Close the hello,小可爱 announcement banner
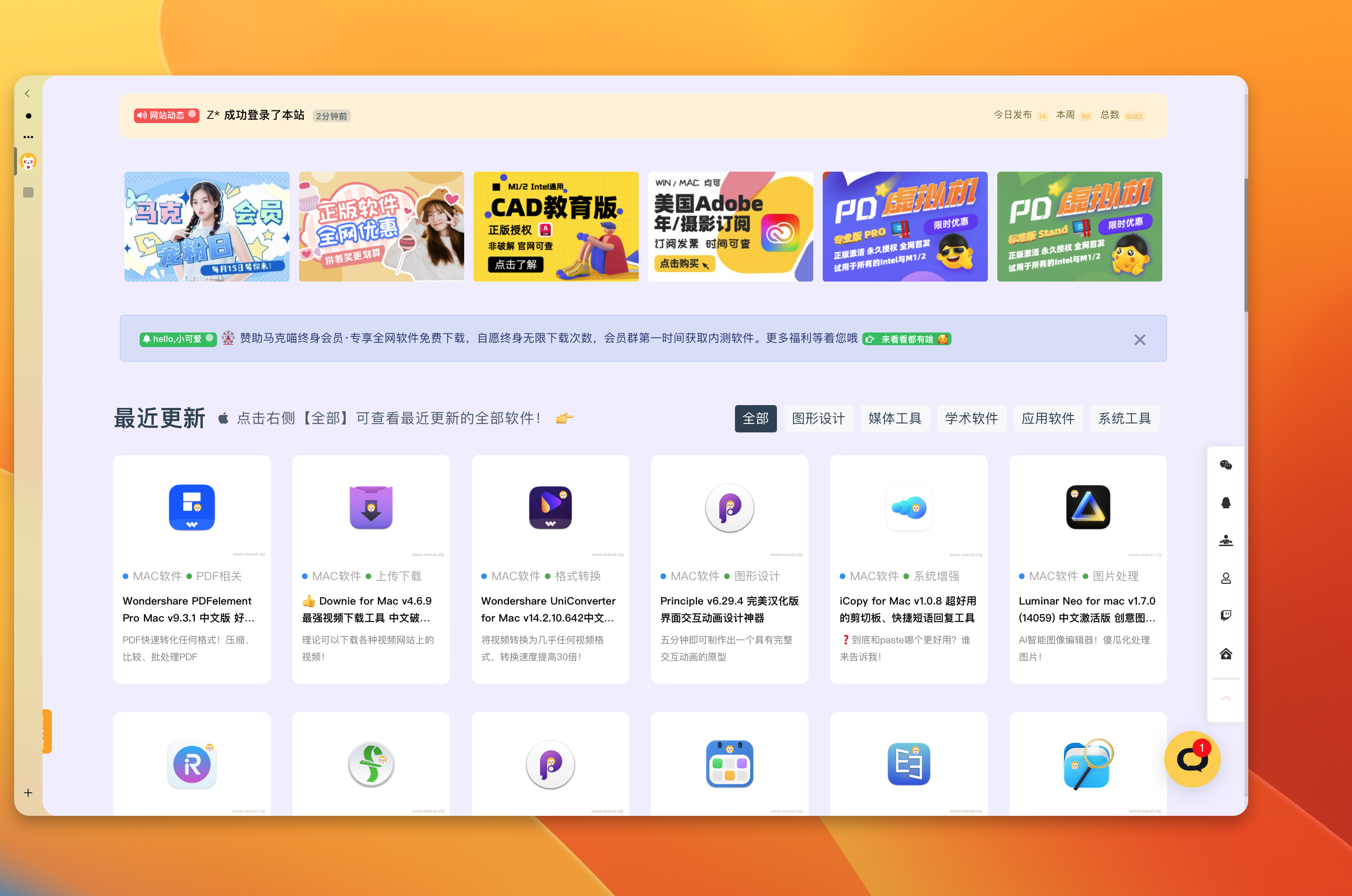Screen dimensions: 1352x896 coord(1139,340)
